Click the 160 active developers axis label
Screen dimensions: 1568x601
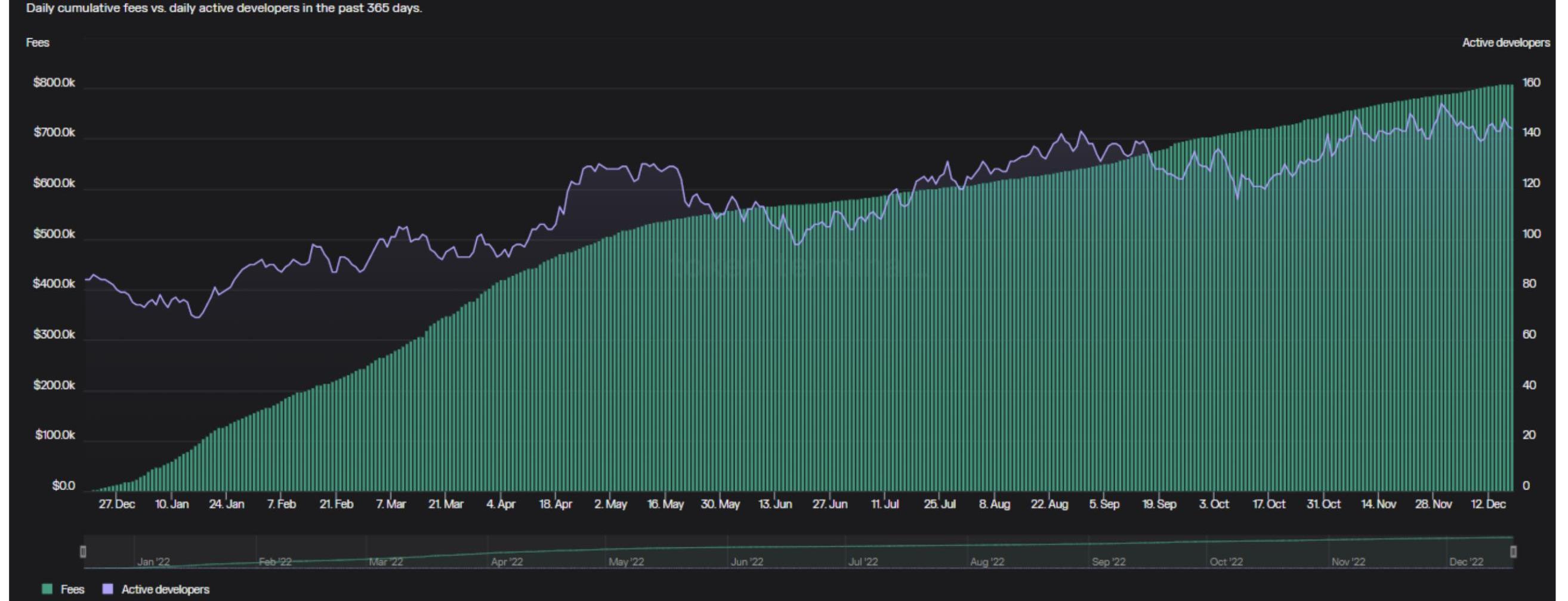(1532, 83)
